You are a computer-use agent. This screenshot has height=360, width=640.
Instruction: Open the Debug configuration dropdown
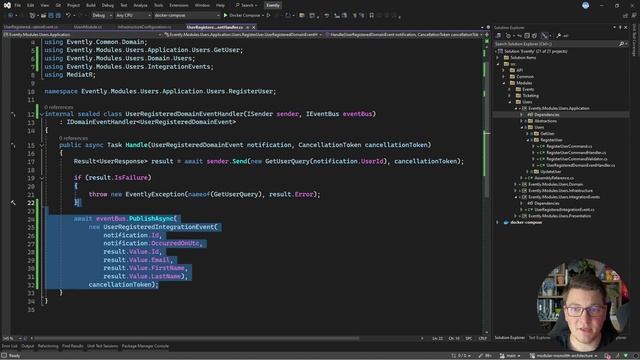[102, 16]
